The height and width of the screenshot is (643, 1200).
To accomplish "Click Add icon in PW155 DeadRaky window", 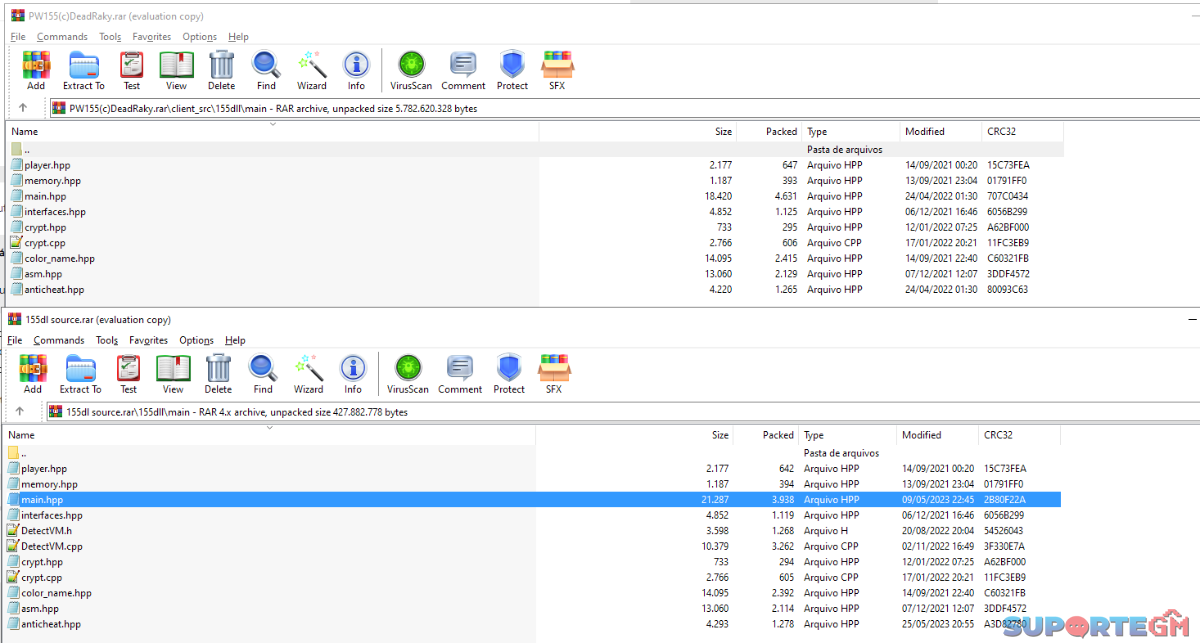I will coord(36,71).
